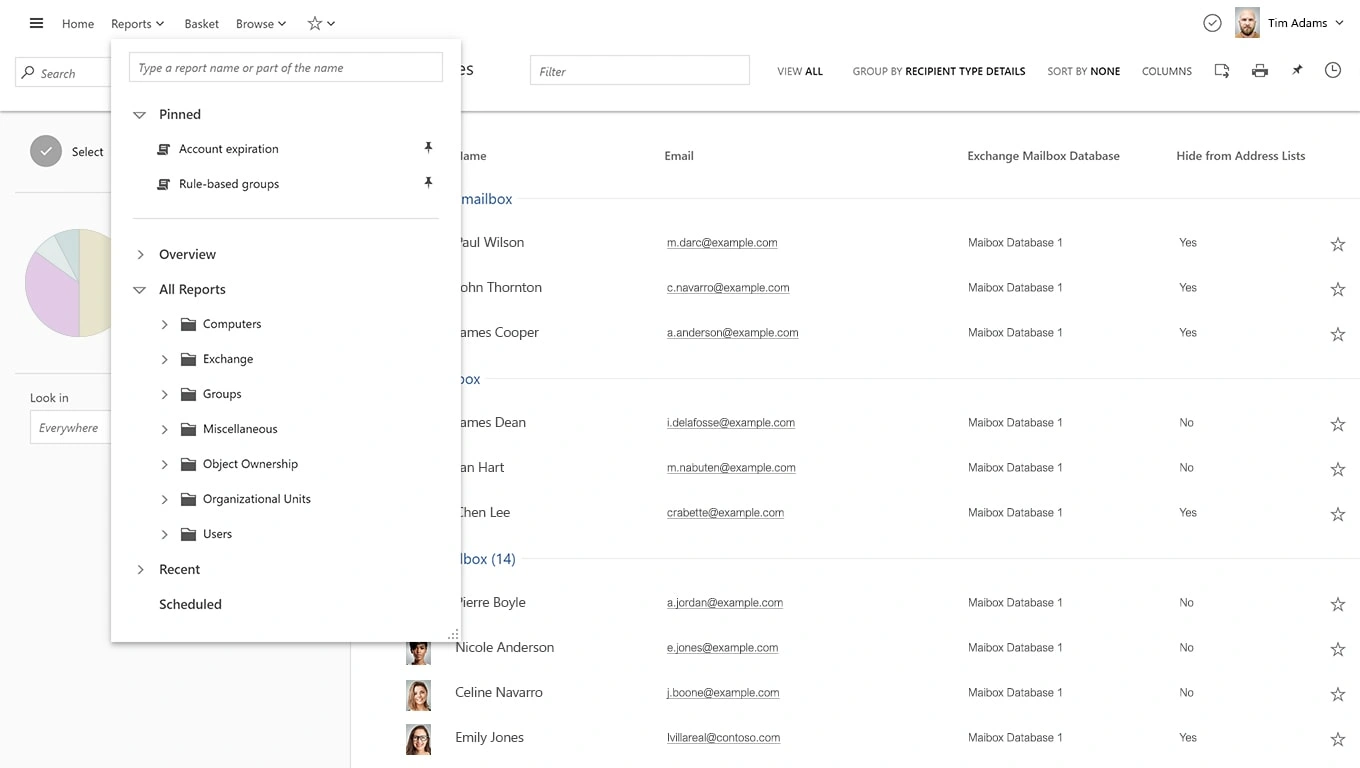Open m.darc@example.com email link
Screen dimensions: 1360x768
pos(721,243)
